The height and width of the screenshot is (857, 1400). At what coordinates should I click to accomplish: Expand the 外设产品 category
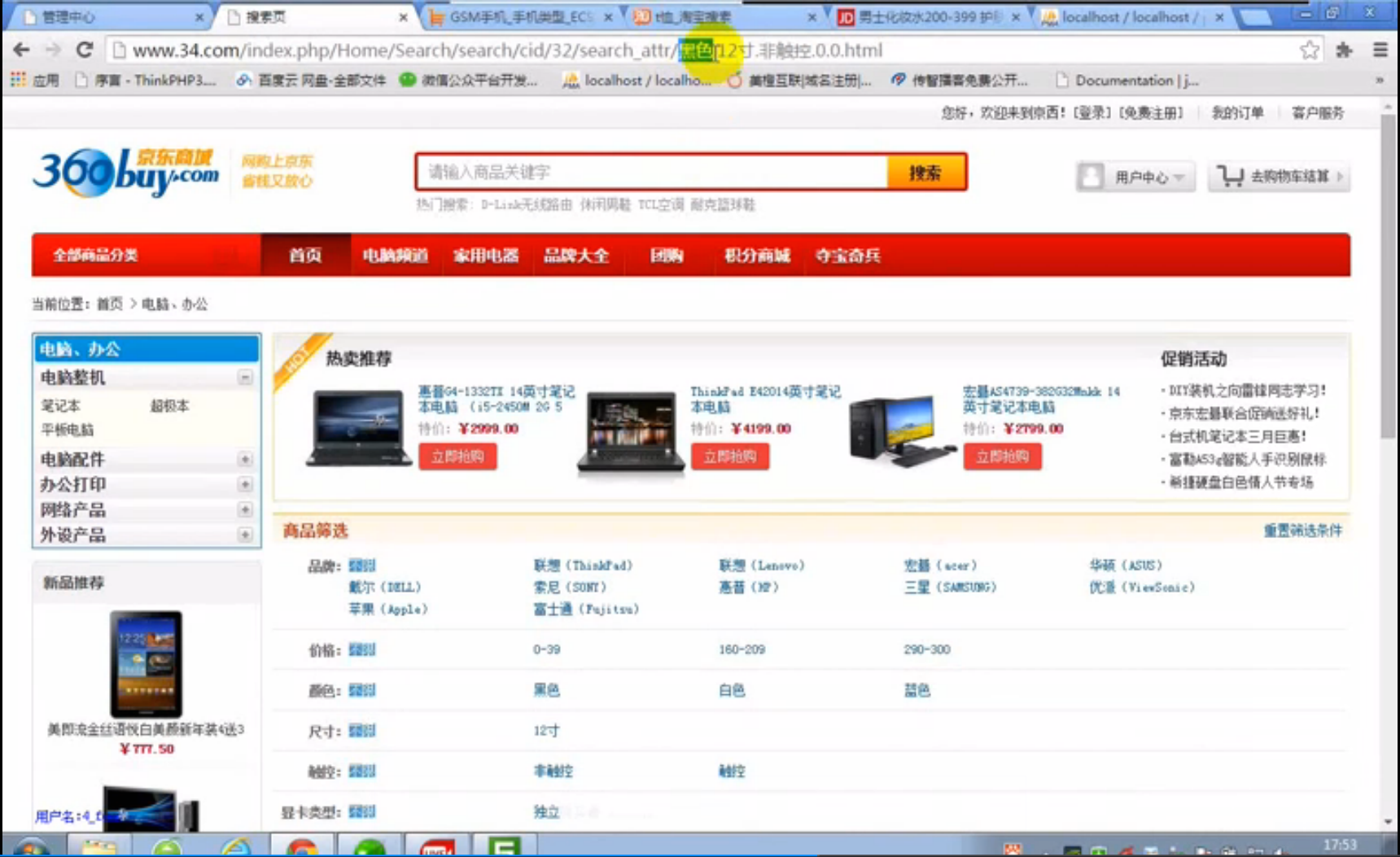click(x=245, y=536)
